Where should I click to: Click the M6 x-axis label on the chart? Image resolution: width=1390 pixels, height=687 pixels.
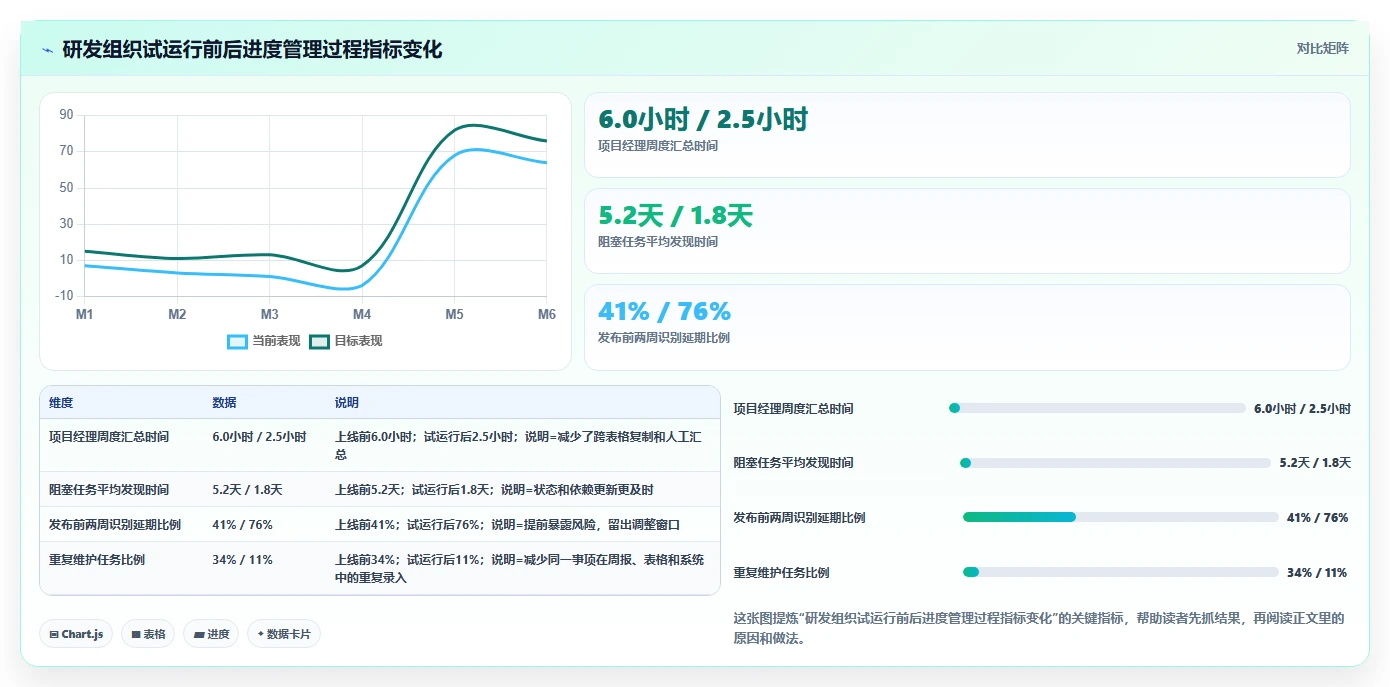546,314
